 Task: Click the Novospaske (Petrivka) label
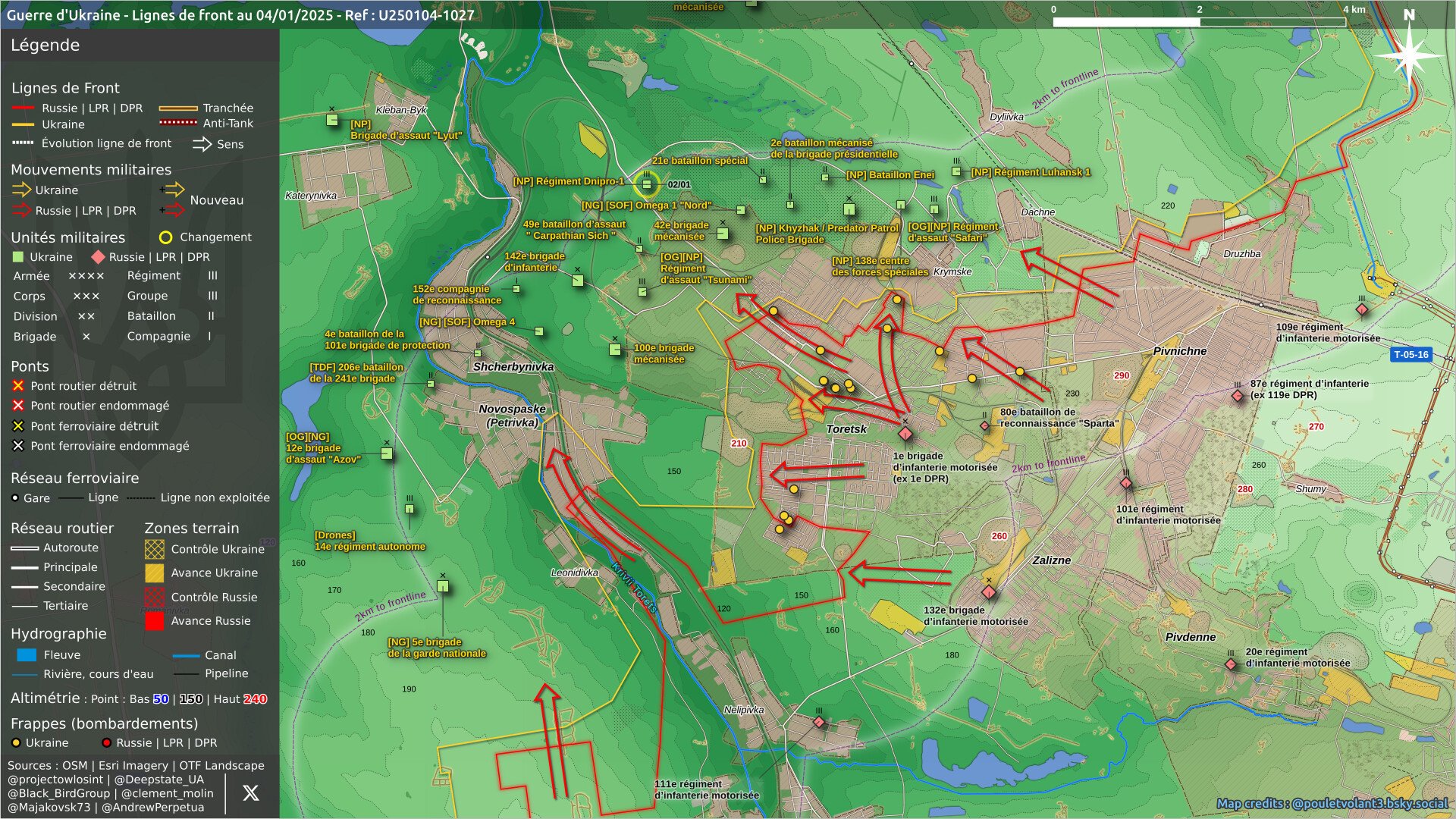pyautogui.click(x=512, y=416)
